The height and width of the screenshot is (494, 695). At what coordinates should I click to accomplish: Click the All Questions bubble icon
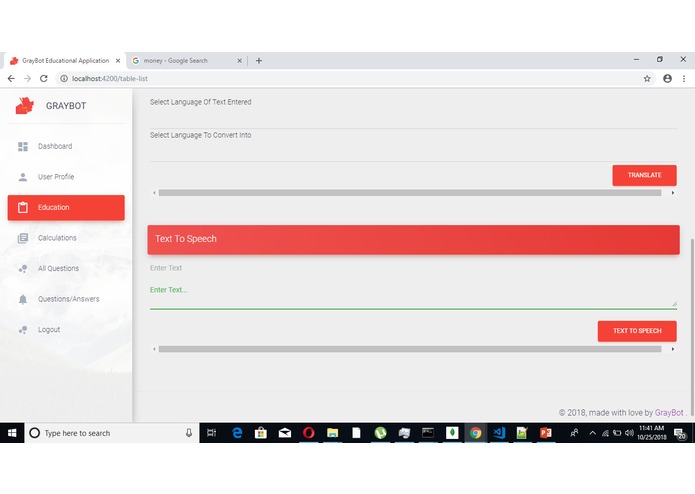23,268
